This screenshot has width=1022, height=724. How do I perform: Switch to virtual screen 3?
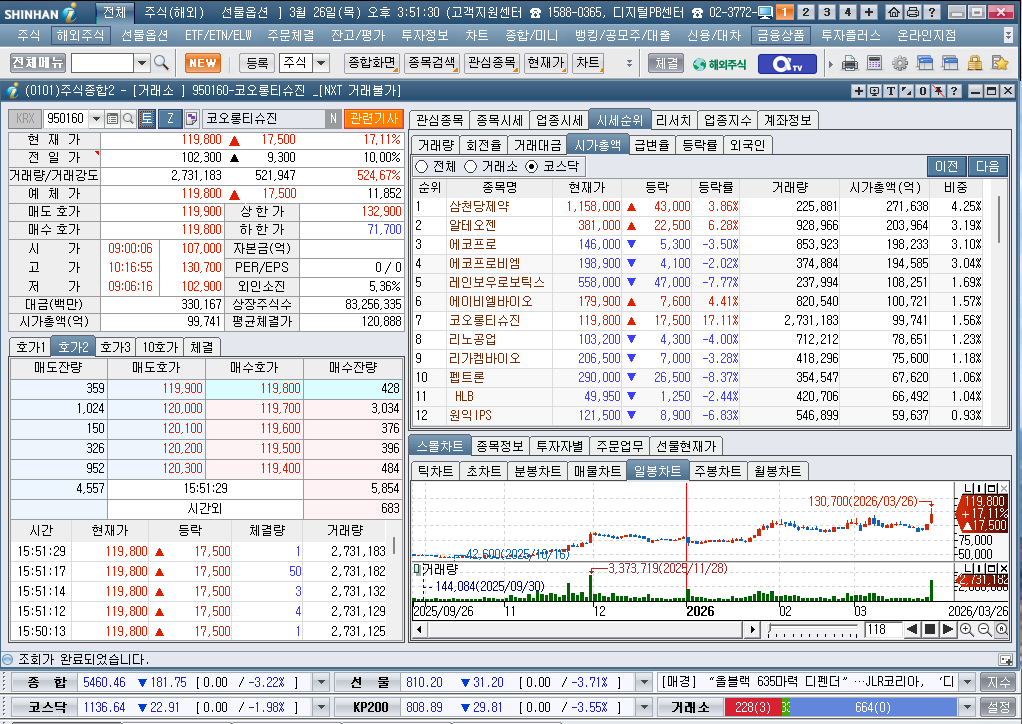(x=827, y=12)
